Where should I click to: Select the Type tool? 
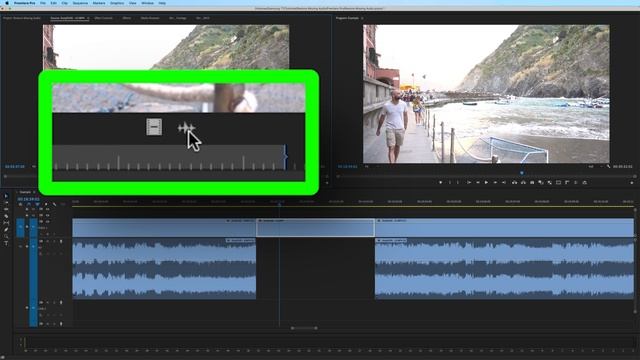(x=6, y=243)
